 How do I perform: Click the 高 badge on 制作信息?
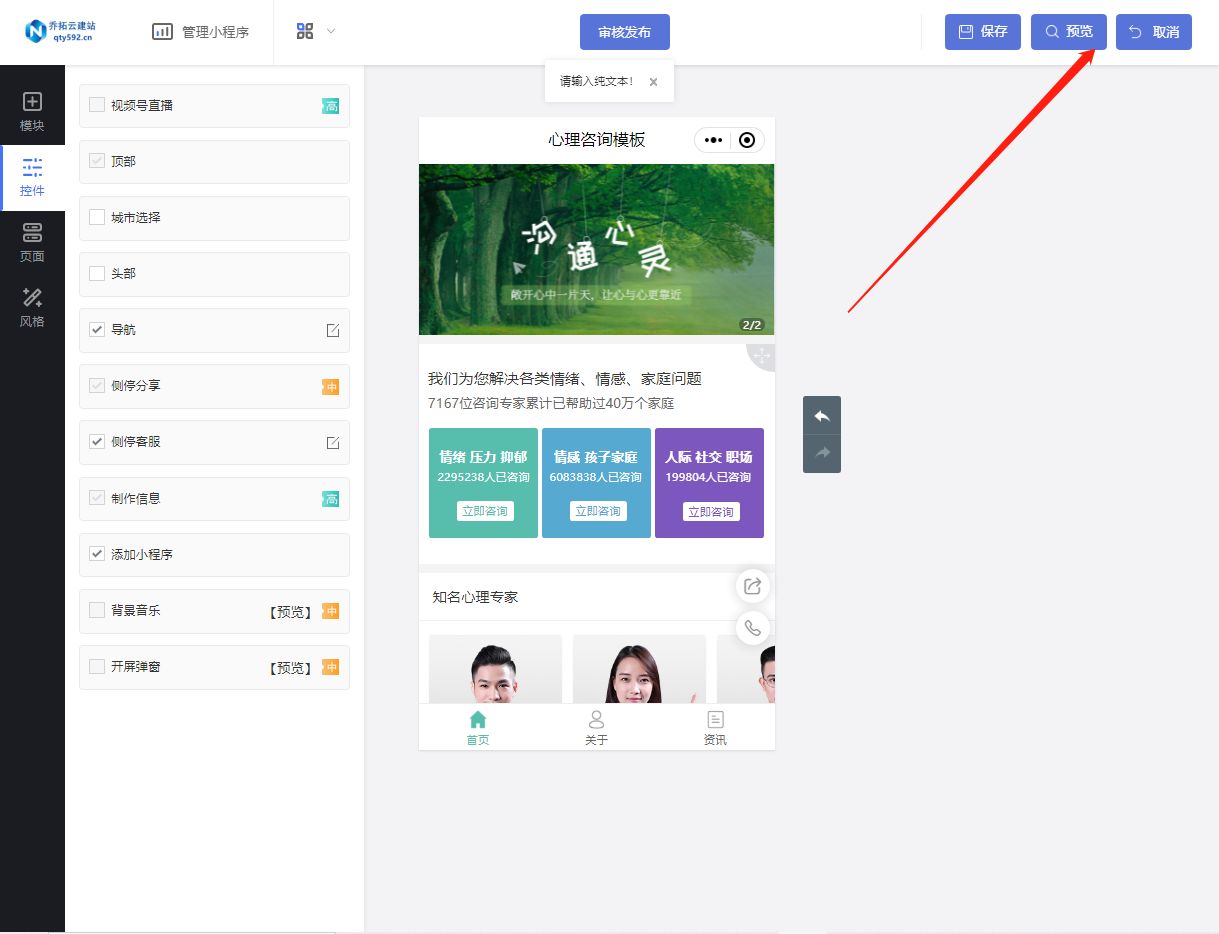[x=331, y=498]
